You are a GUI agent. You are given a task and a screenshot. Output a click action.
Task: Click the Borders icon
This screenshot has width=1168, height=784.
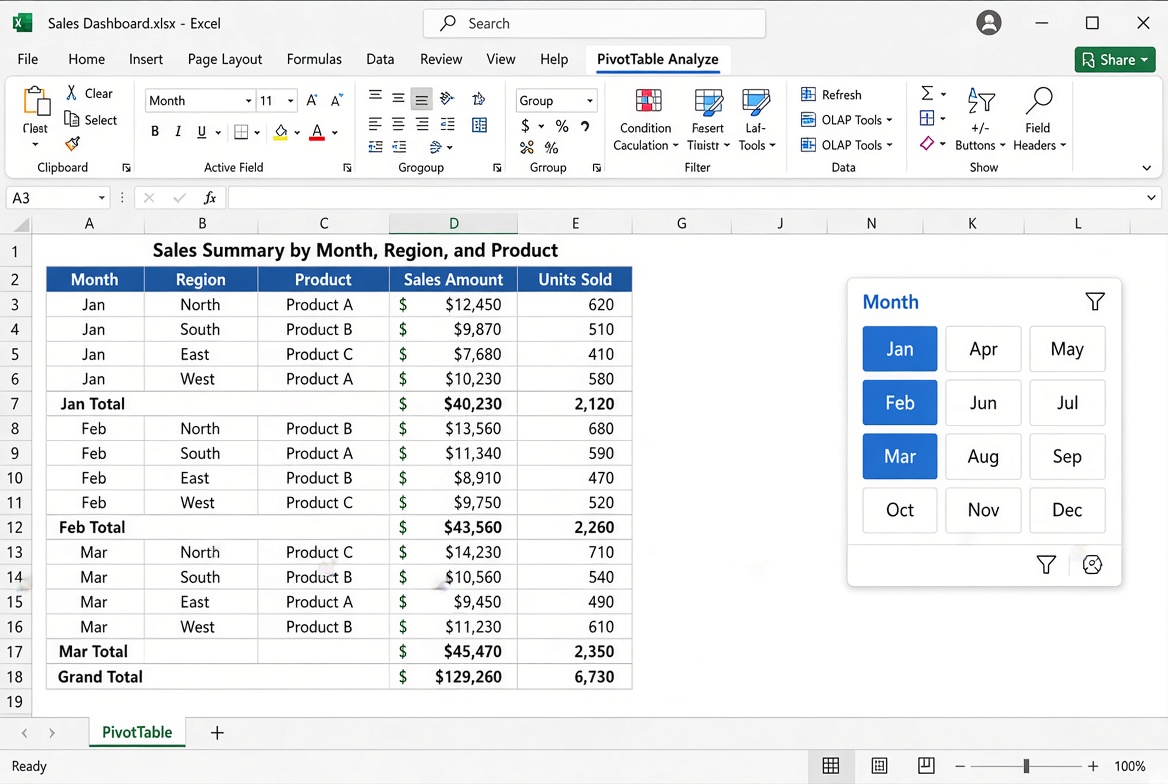click(x=241, y=132)
